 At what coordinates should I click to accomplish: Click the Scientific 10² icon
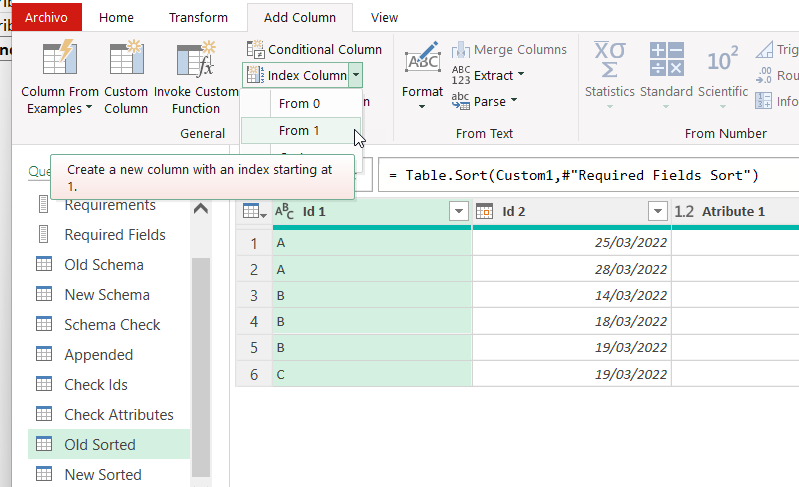(x=722, y=60)
